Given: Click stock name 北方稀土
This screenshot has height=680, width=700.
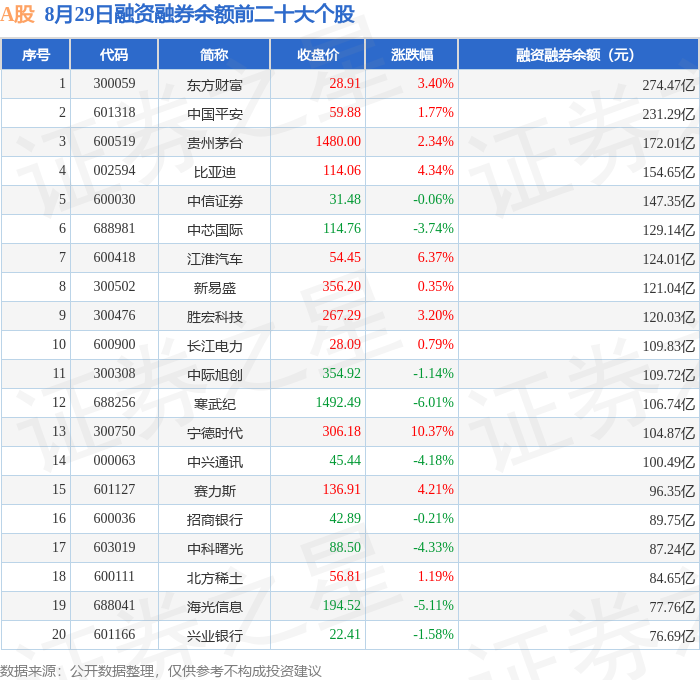Looking at the screenshot, I should point(215,578).
